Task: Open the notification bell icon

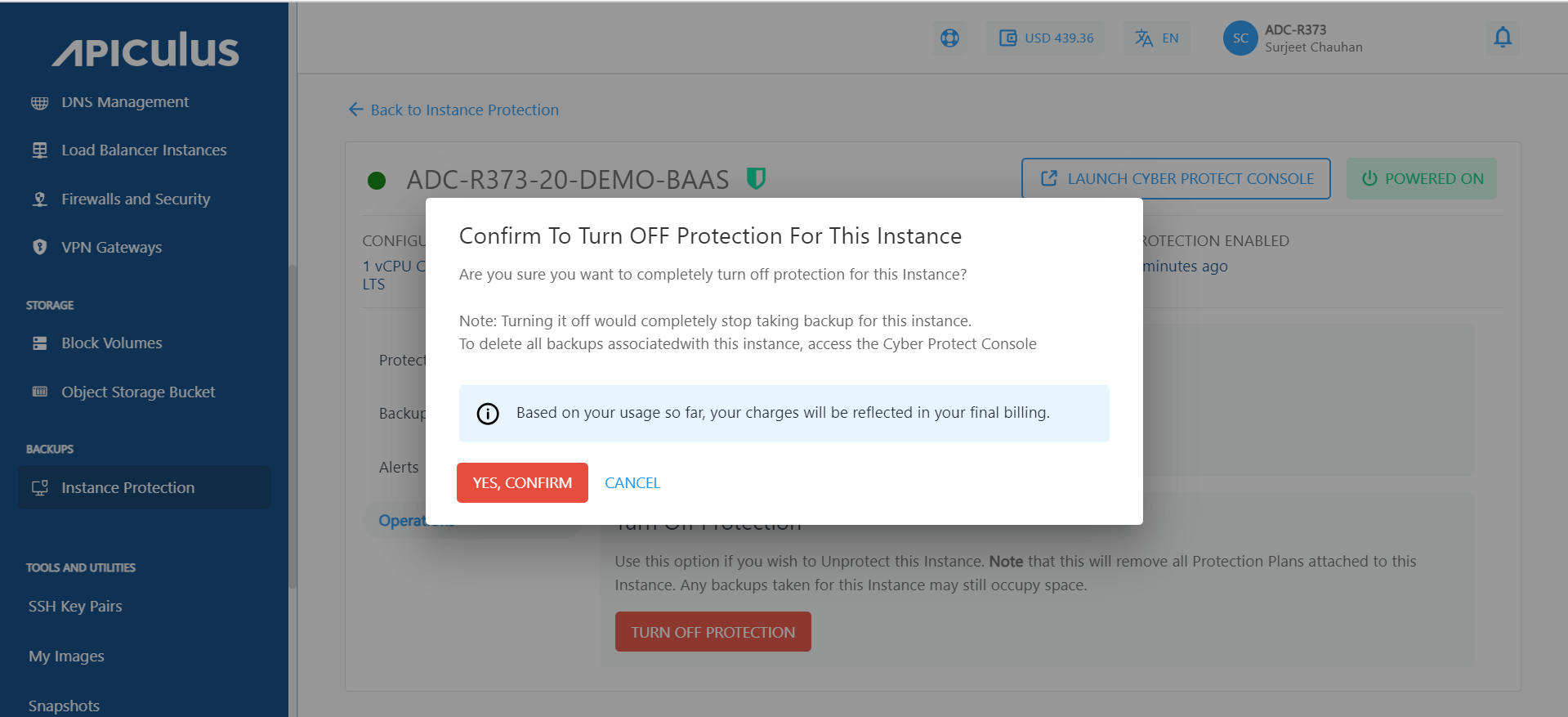Action: click(1502, 38)
